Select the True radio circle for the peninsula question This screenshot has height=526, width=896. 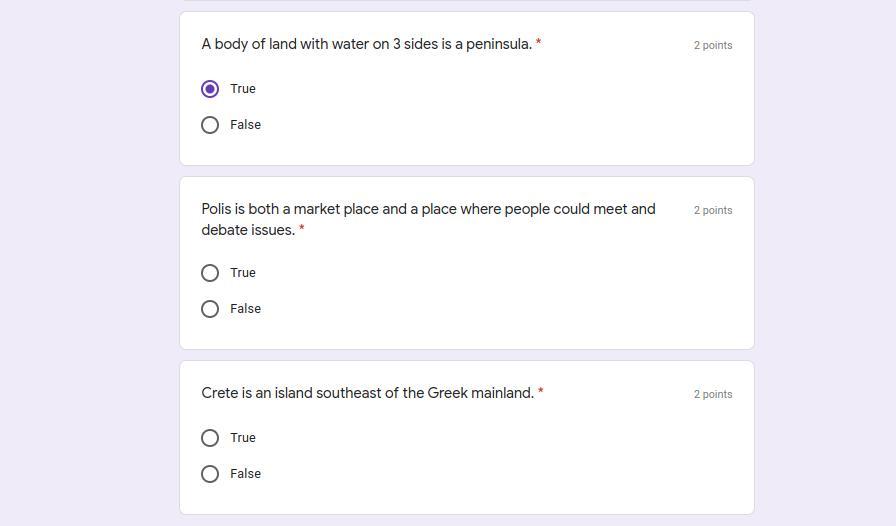coord(210,89)
